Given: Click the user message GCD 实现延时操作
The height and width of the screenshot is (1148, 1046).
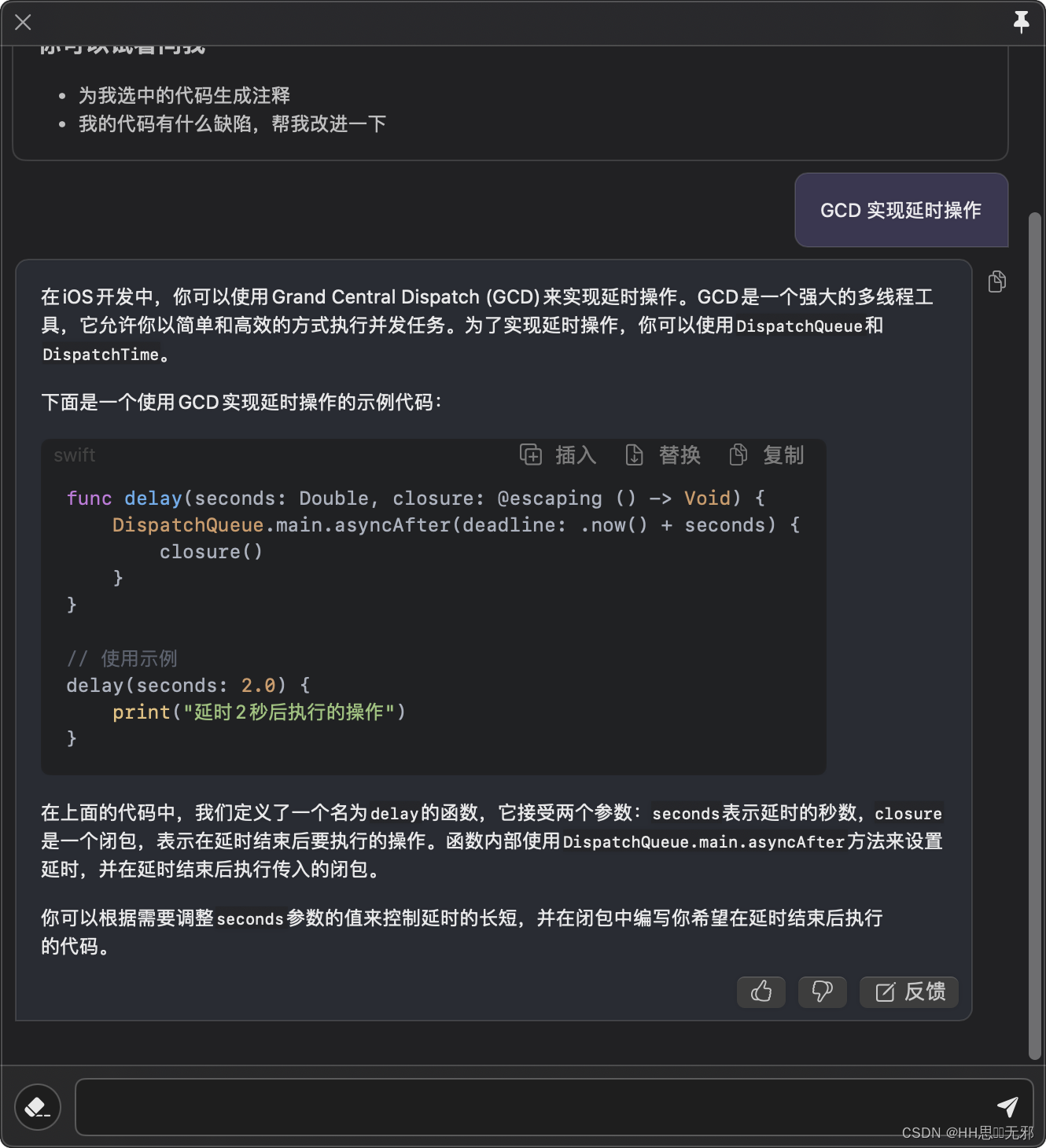Looking at the screenshot, I should 901,210.
